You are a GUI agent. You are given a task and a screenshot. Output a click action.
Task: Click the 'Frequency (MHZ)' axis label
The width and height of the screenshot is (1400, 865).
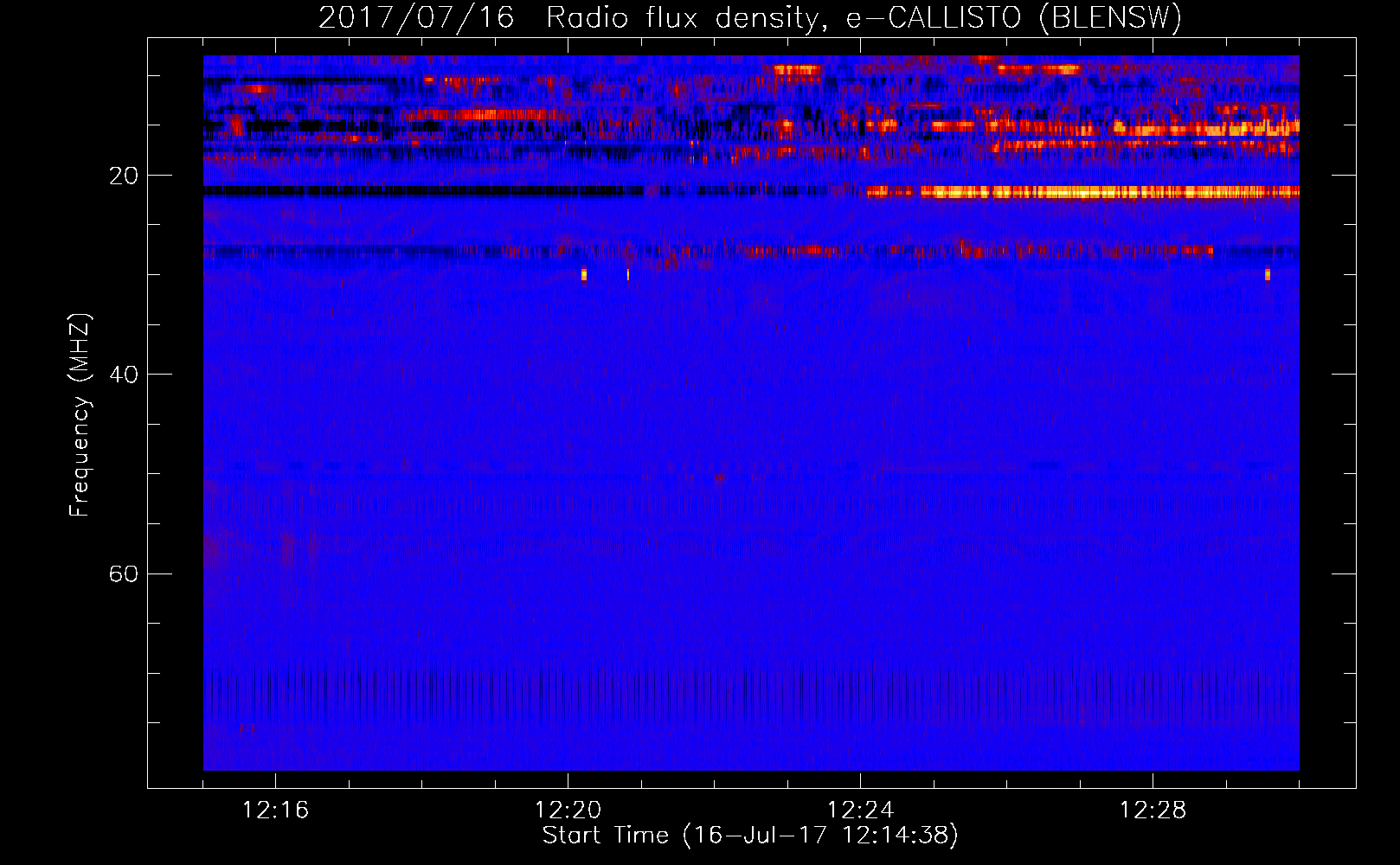pyautogui.click(x=80, y=415)
